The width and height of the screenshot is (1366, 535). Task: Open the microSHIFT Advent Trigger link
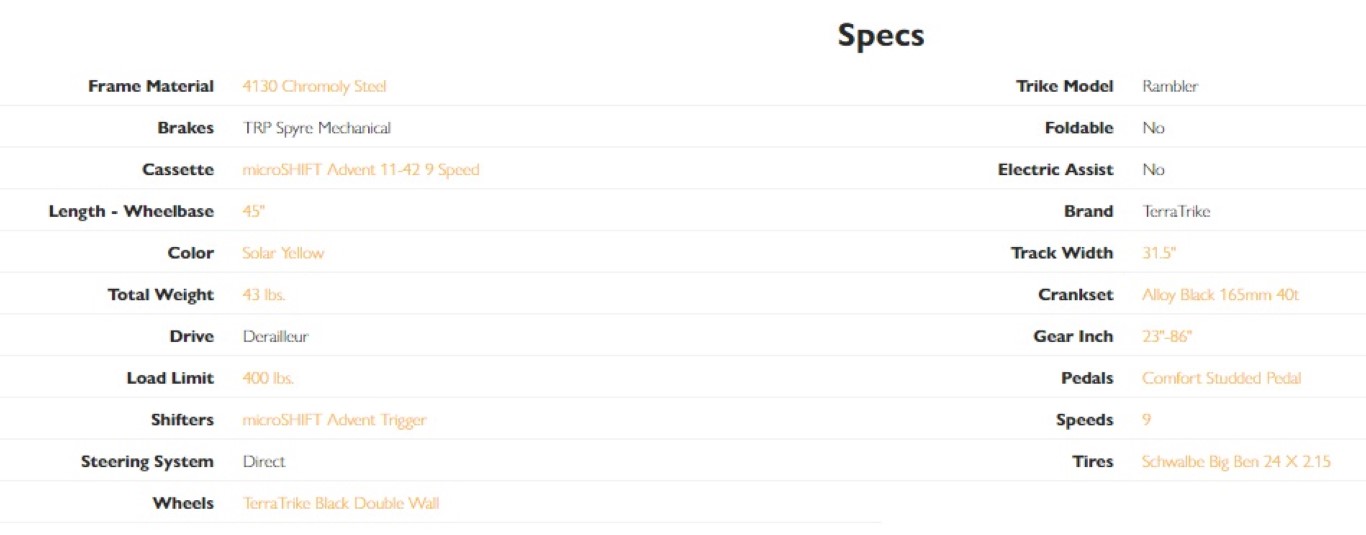[x=334, y=420]
